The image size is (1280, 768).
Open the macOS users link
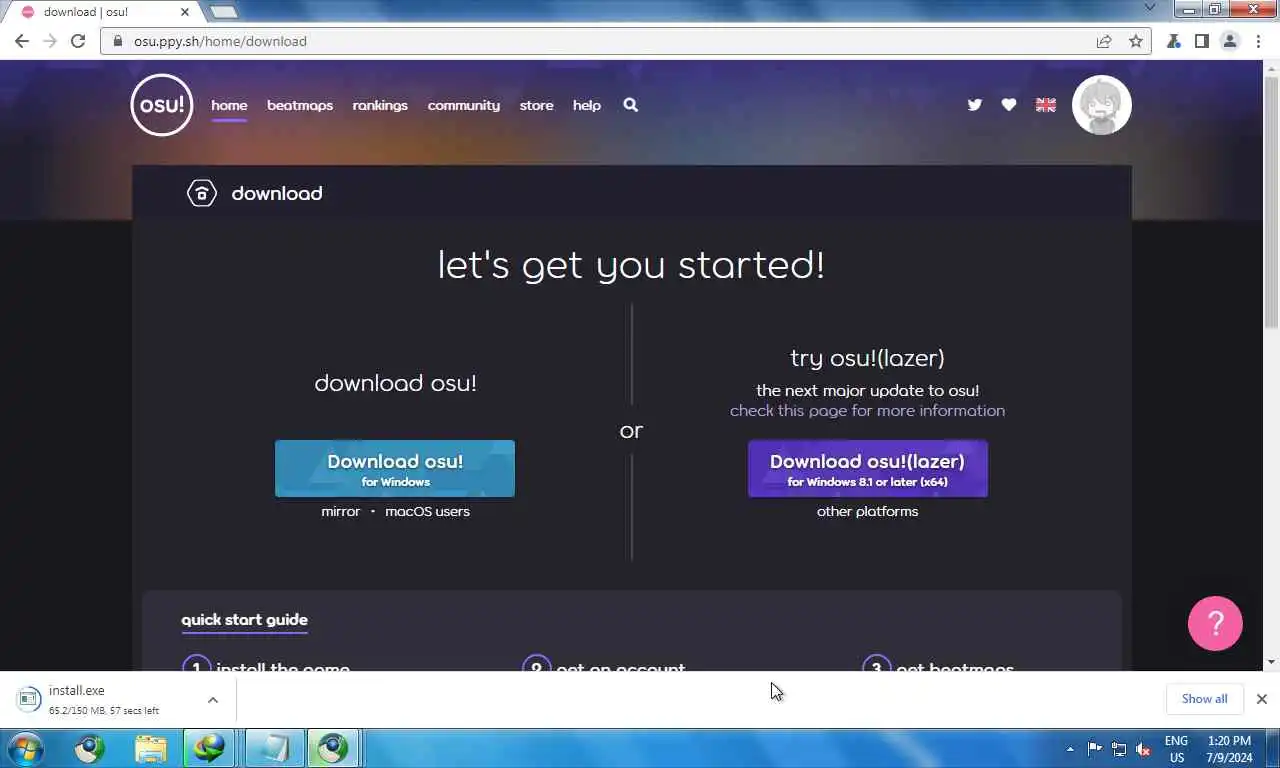pyautogui.click(x=427, y=511)
